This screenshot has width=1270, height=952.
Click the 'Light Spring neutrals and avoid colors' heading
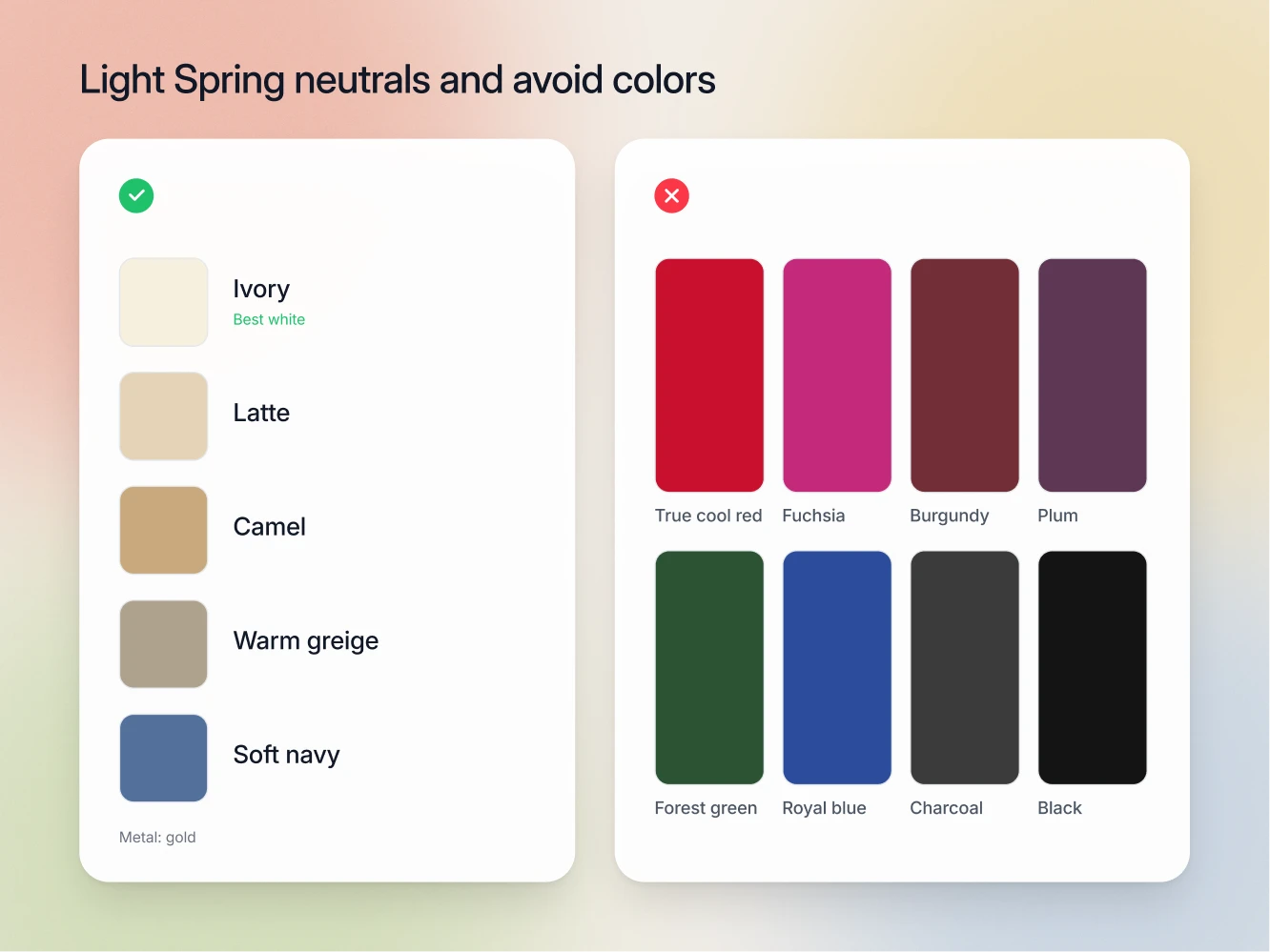coord(398,81)
